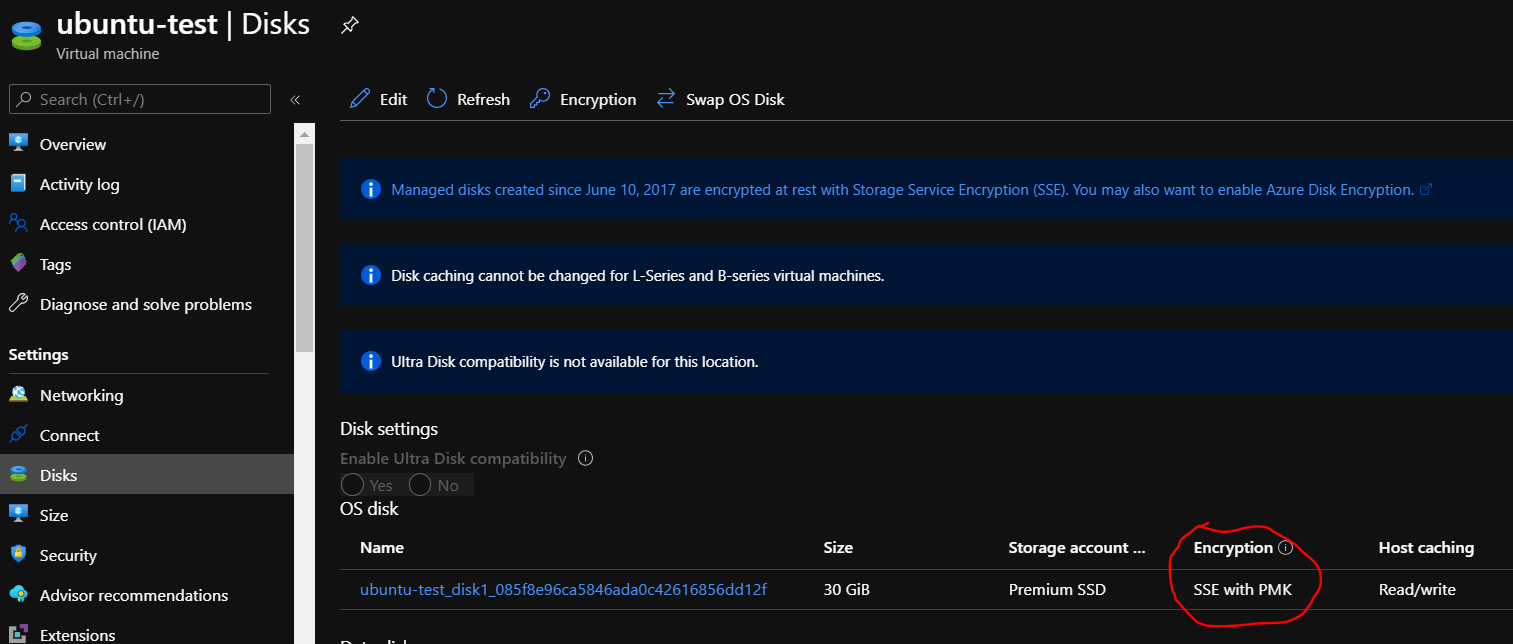The image size is (1513, 644).
Task: Click the Settings section heading
Action: [x=38, y=354]
